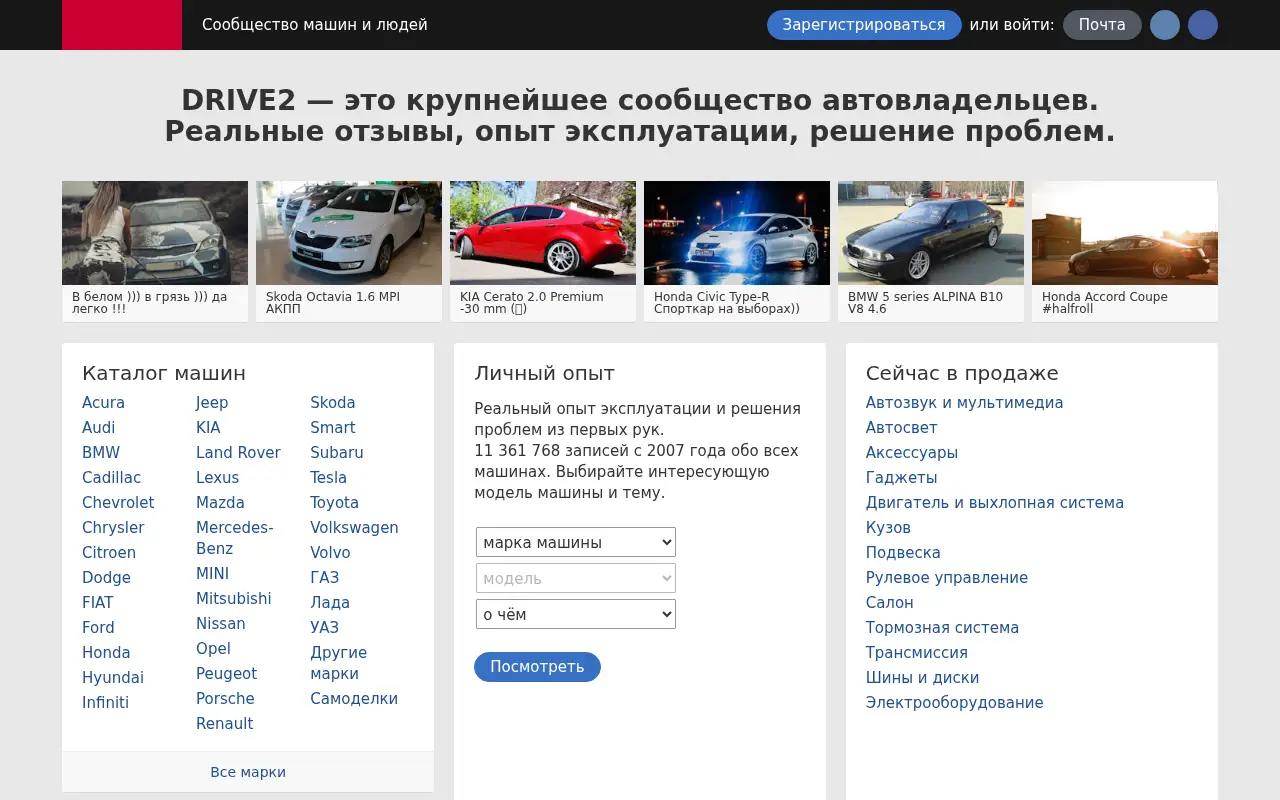Viewport: 1280px width, 800px height.
Task: Open the Электрооборудование sale category
Action: click(x=954, y=703)
